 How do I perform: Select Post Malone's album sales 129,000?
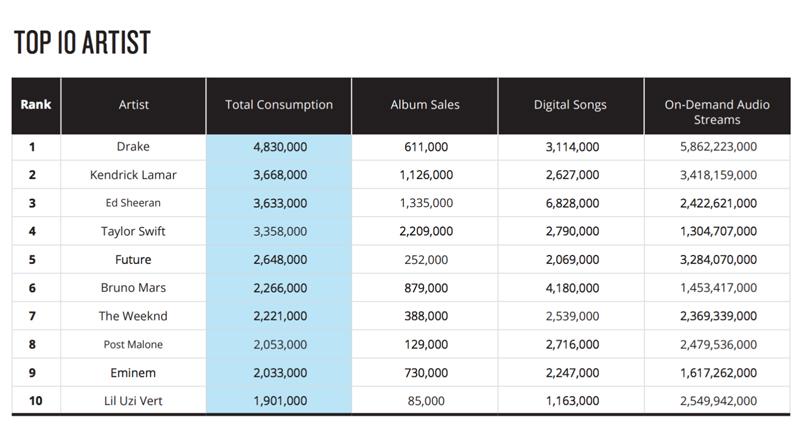[x=425, y=344]
